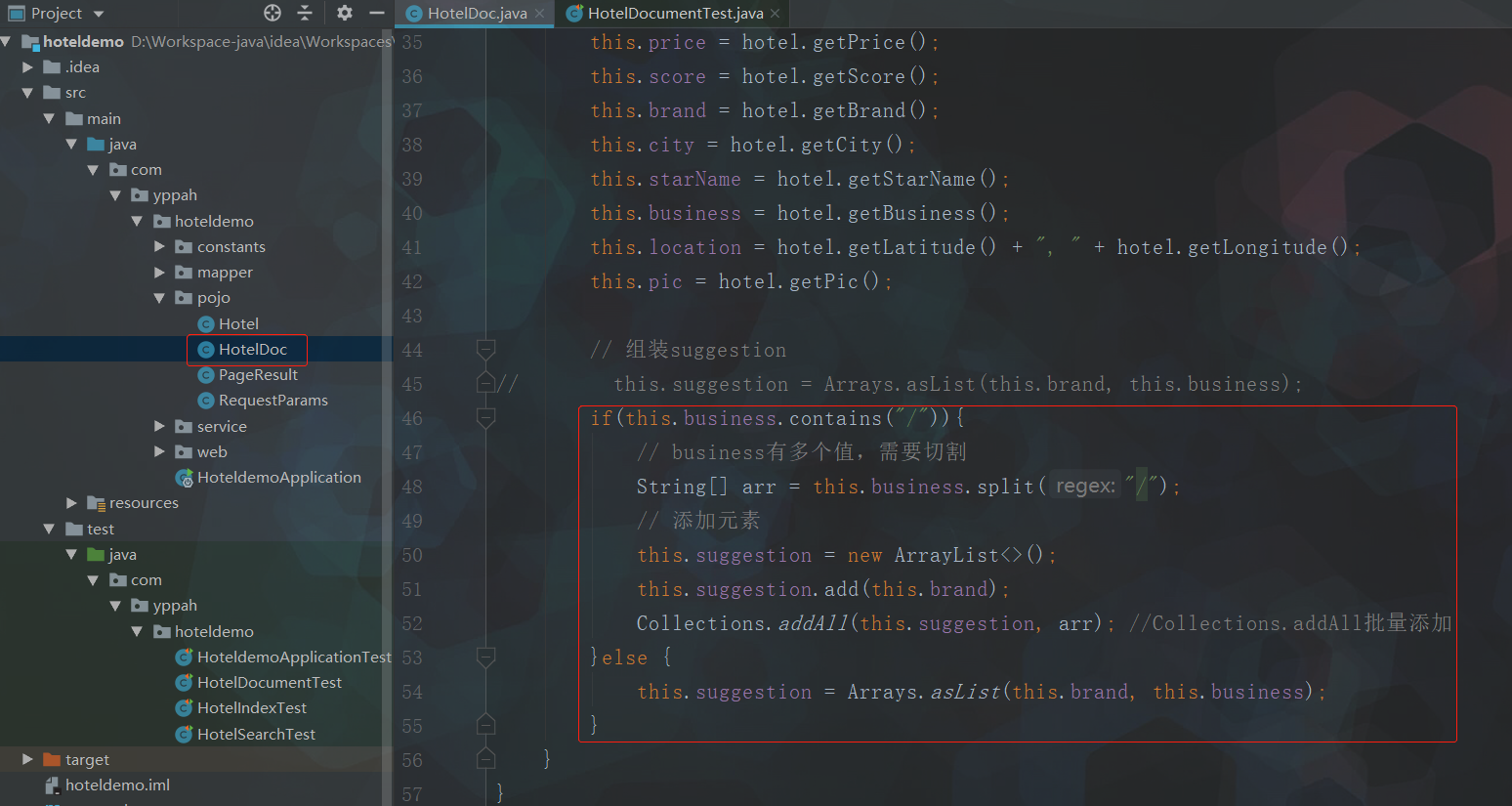1512x806 pixels.
Task: Click the HotelSearchTest test class icon
Action: point(184,734)
